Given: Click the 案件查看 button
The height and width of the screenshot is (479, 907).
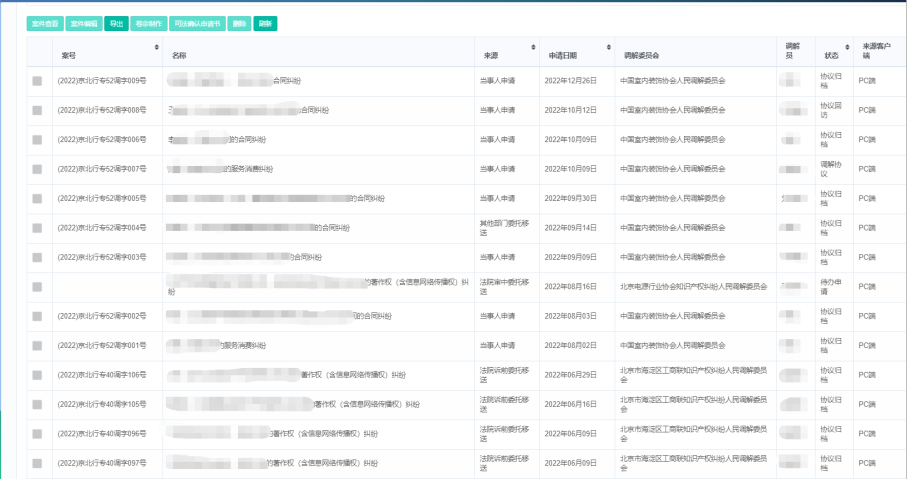Looking at the screenshot, I should pos(45,23).
